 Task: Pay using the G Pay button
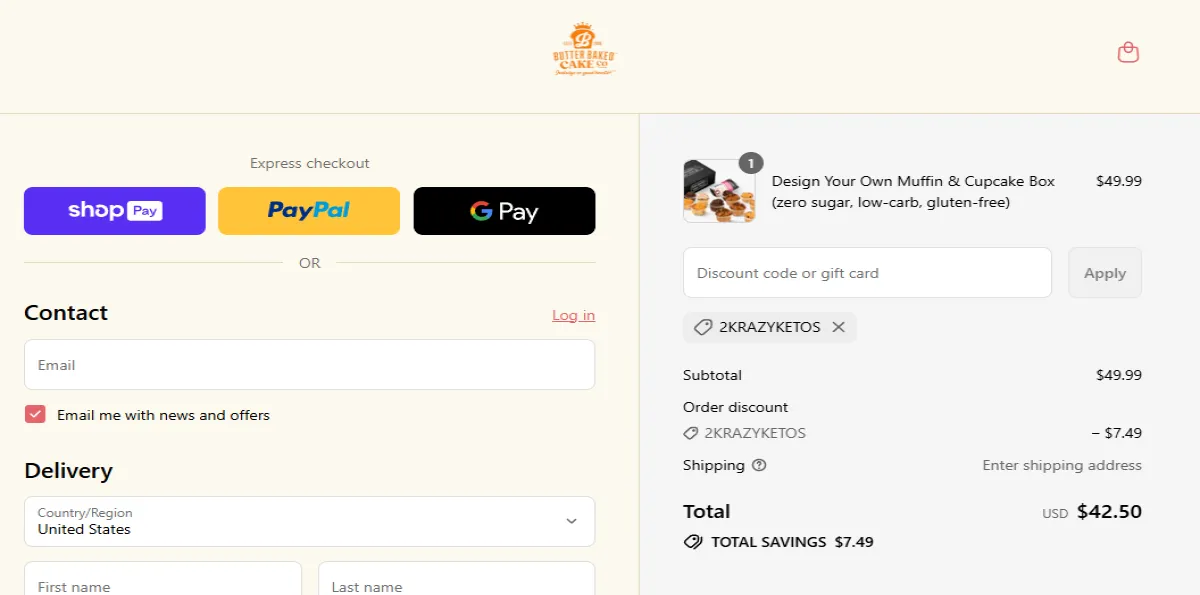click(x=504, y=210)
